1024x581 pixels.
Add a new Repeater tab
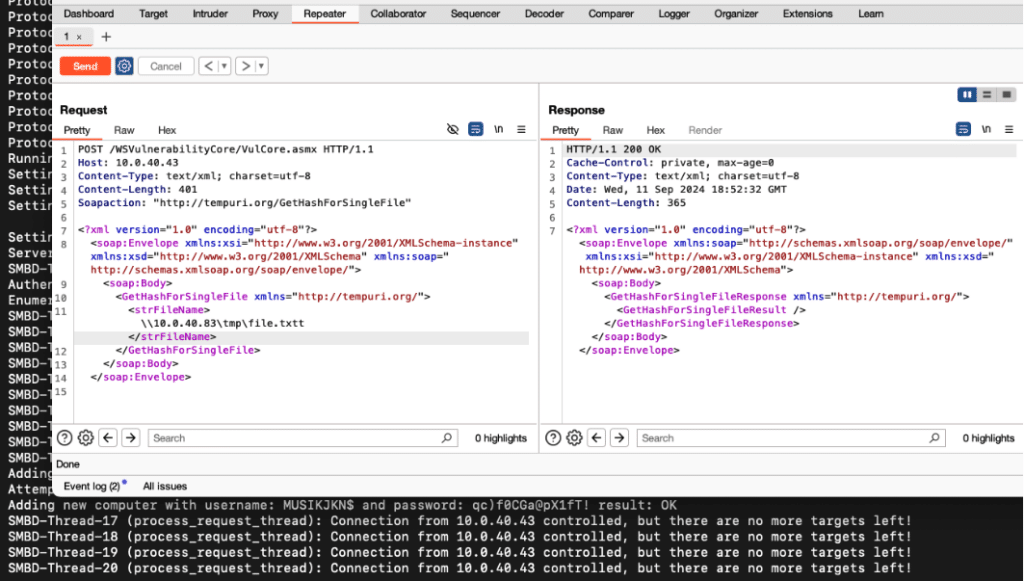(106, 37)
